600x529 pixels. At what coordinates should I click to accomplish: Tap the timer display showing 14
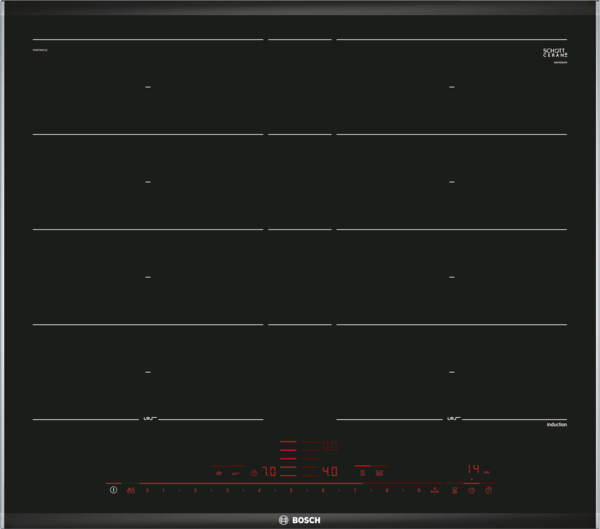pyautogui.click(x=474, y=468)
